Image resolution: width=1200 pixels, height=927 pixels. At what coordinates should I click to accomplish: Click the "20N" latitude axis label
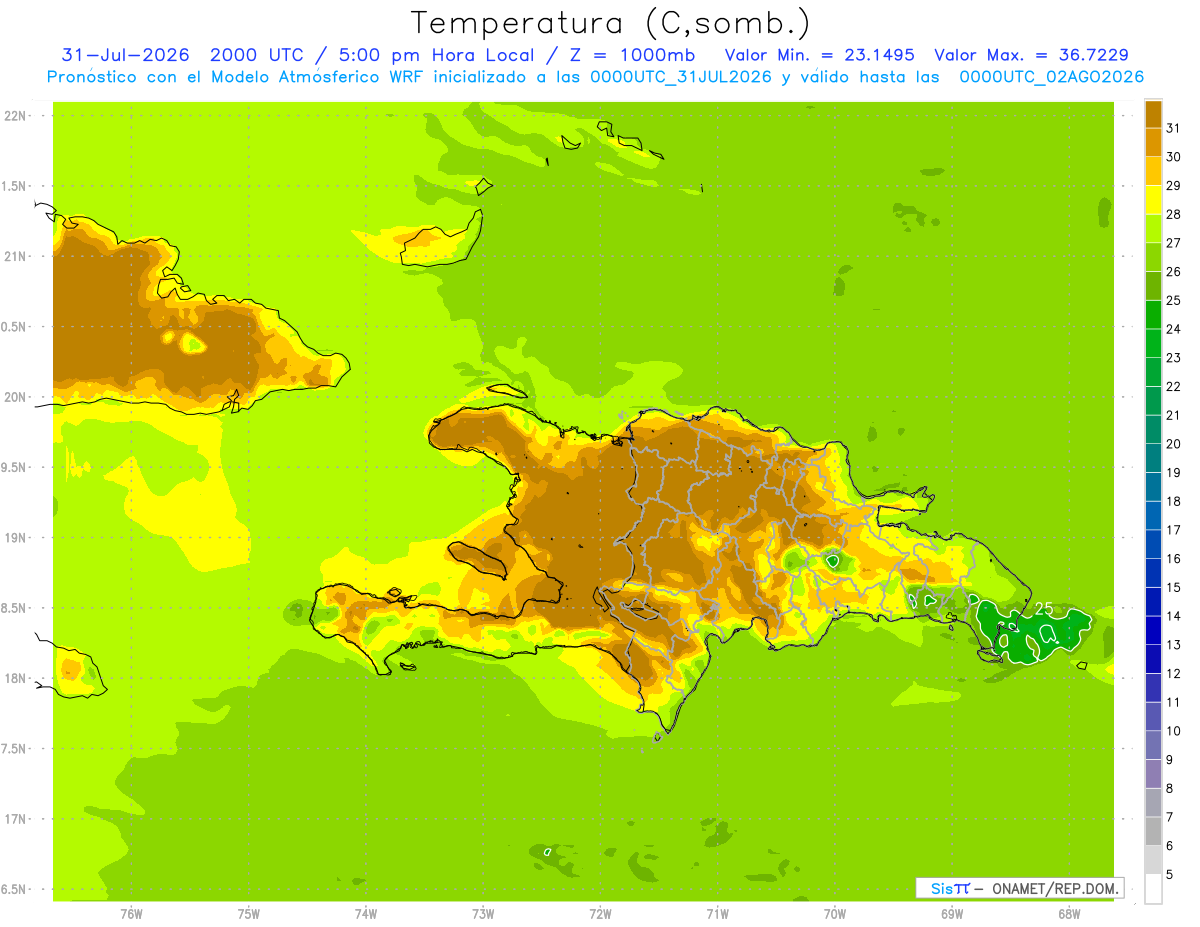tap(16, 397)
